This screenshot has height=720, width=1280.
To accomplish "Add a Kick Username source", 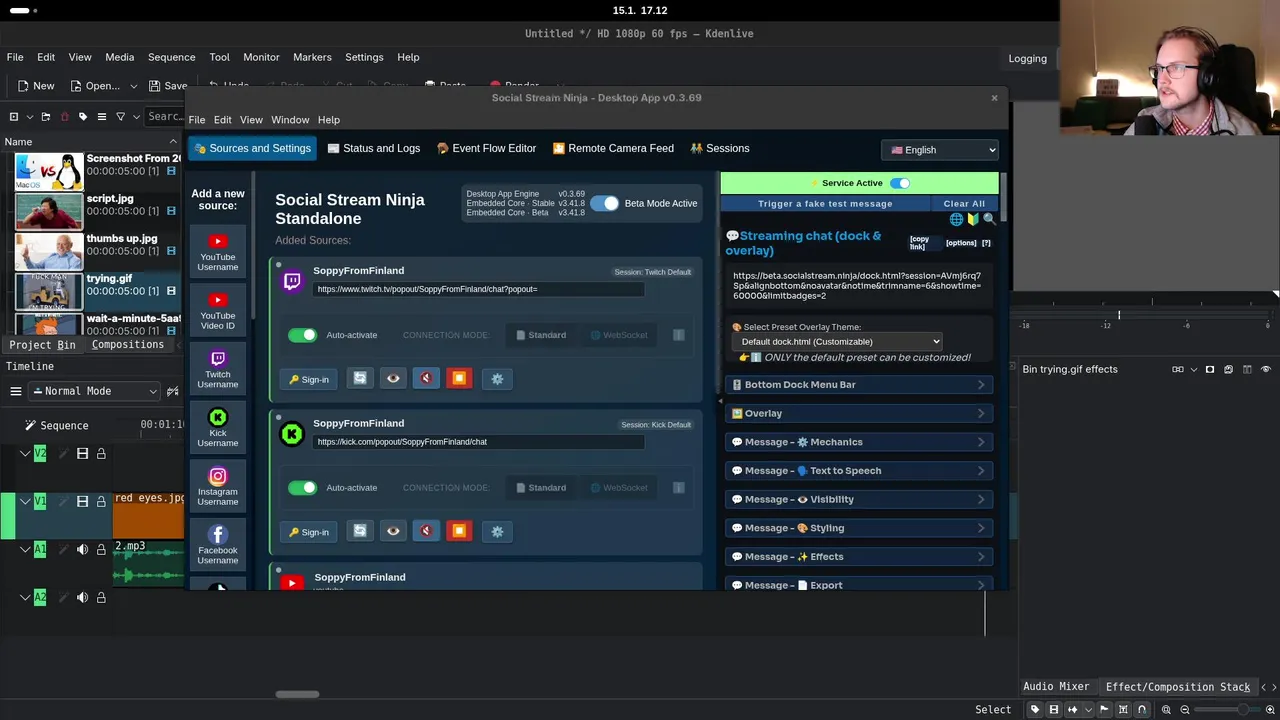I will (218, 427).
